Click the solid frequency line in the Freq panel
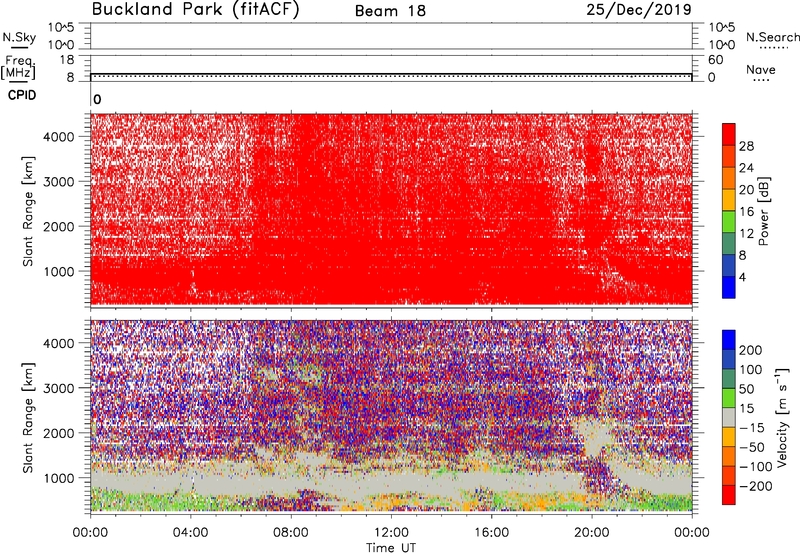800x554 pixels. click(x=391, y=74)
